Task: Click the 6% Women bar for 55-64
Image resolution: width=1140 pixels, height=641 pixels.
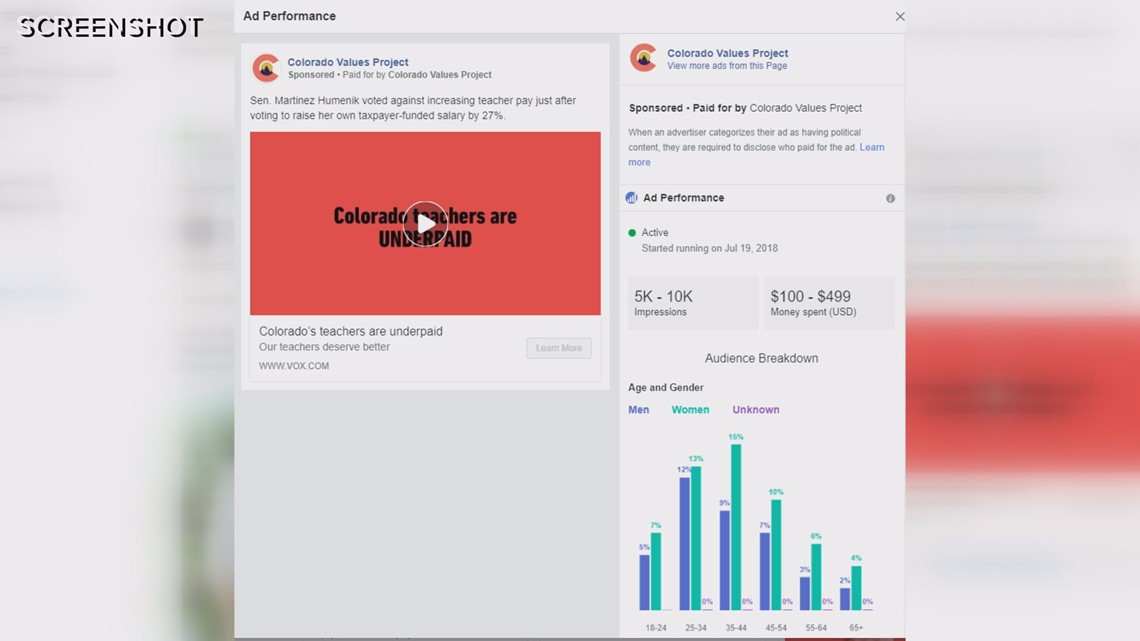Action: tap(816, 577)
